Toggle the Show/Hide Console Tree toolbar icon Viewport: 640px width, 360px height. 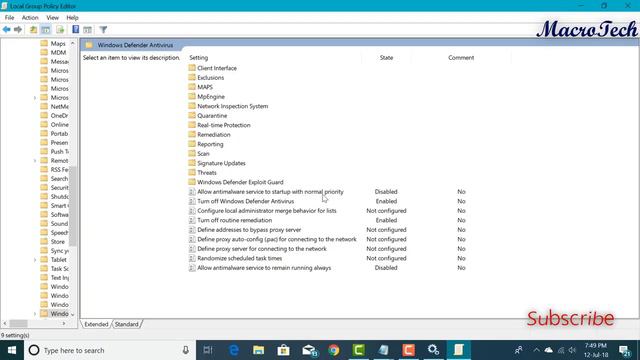coord(46,29)
